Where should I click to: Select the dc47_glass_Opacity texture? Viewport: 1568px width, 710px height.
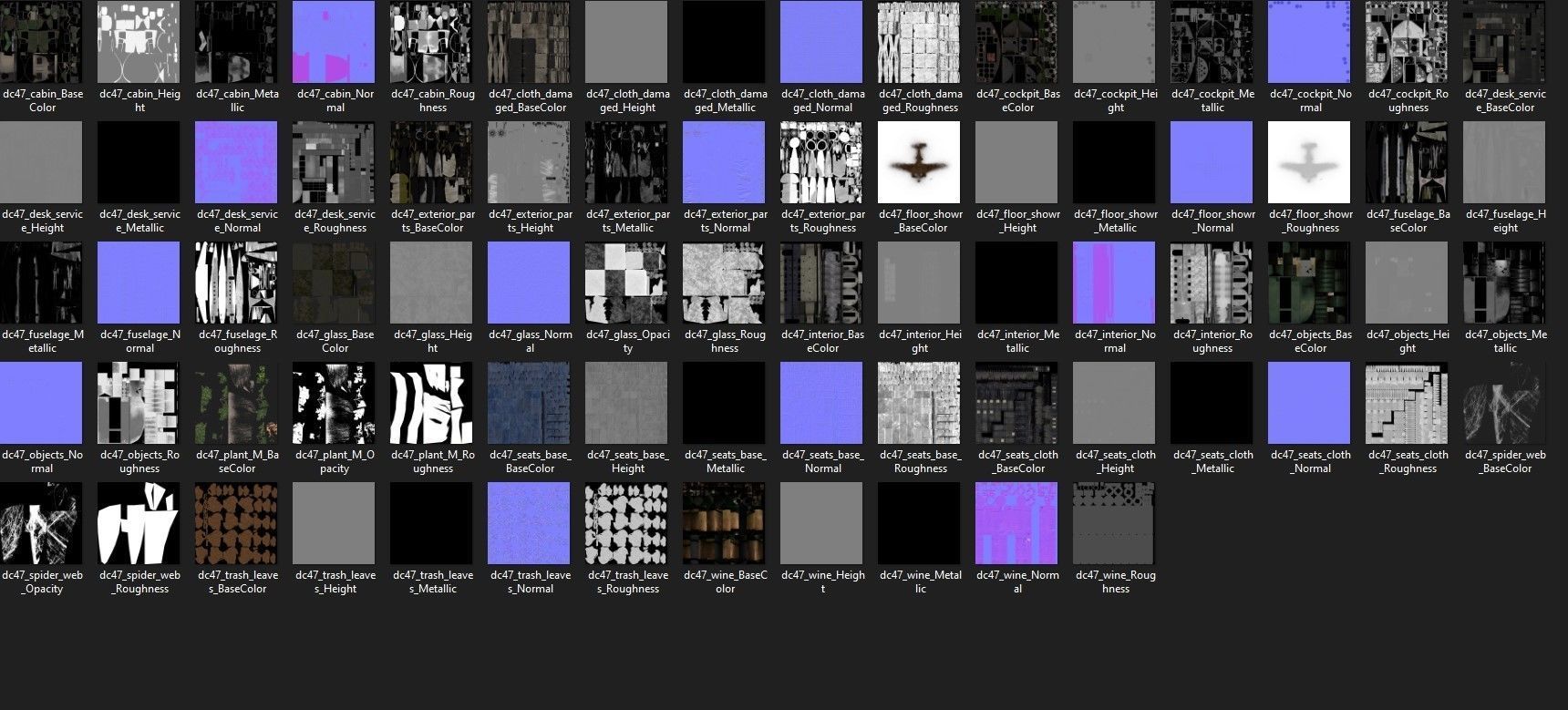pos(627,283)
